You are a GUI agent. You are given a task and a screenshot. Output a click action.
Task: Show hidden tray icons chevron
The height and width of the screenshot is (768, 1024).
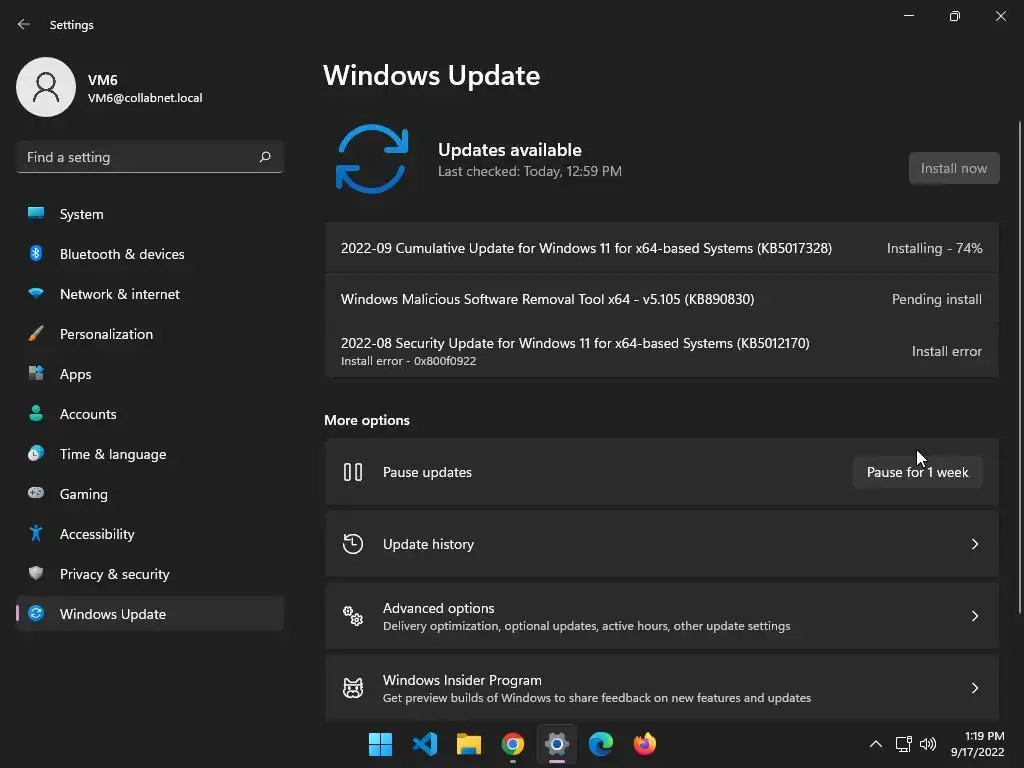[876, 744]
